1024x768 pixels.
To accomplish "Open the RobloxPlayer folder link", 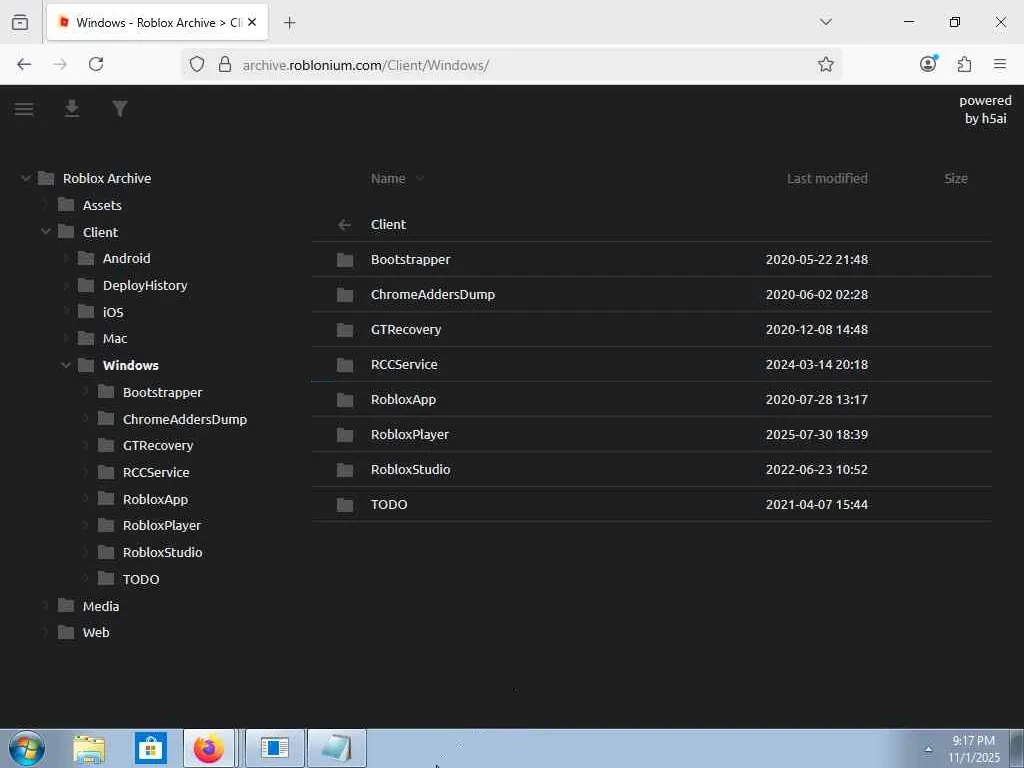I will [409, 434].
